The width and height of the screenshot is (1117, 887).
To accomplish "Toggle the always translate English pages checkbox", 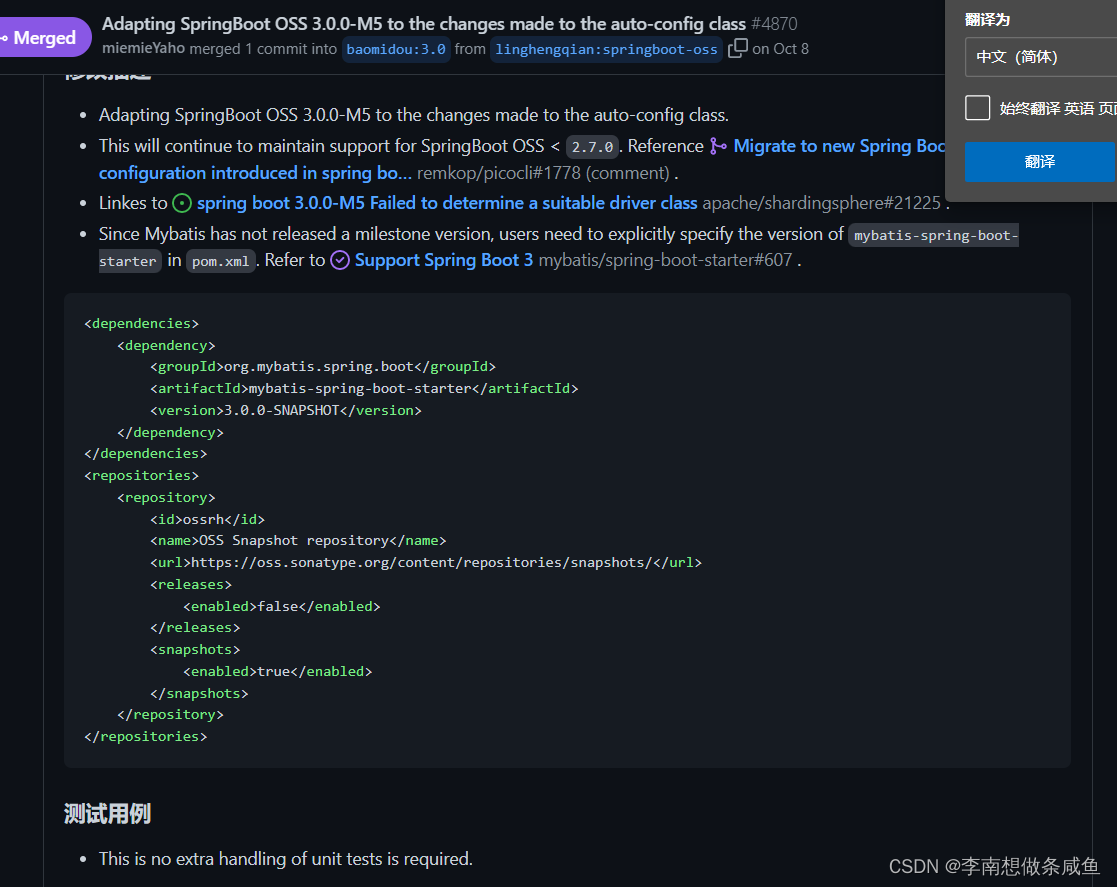I will coord(977,108).
